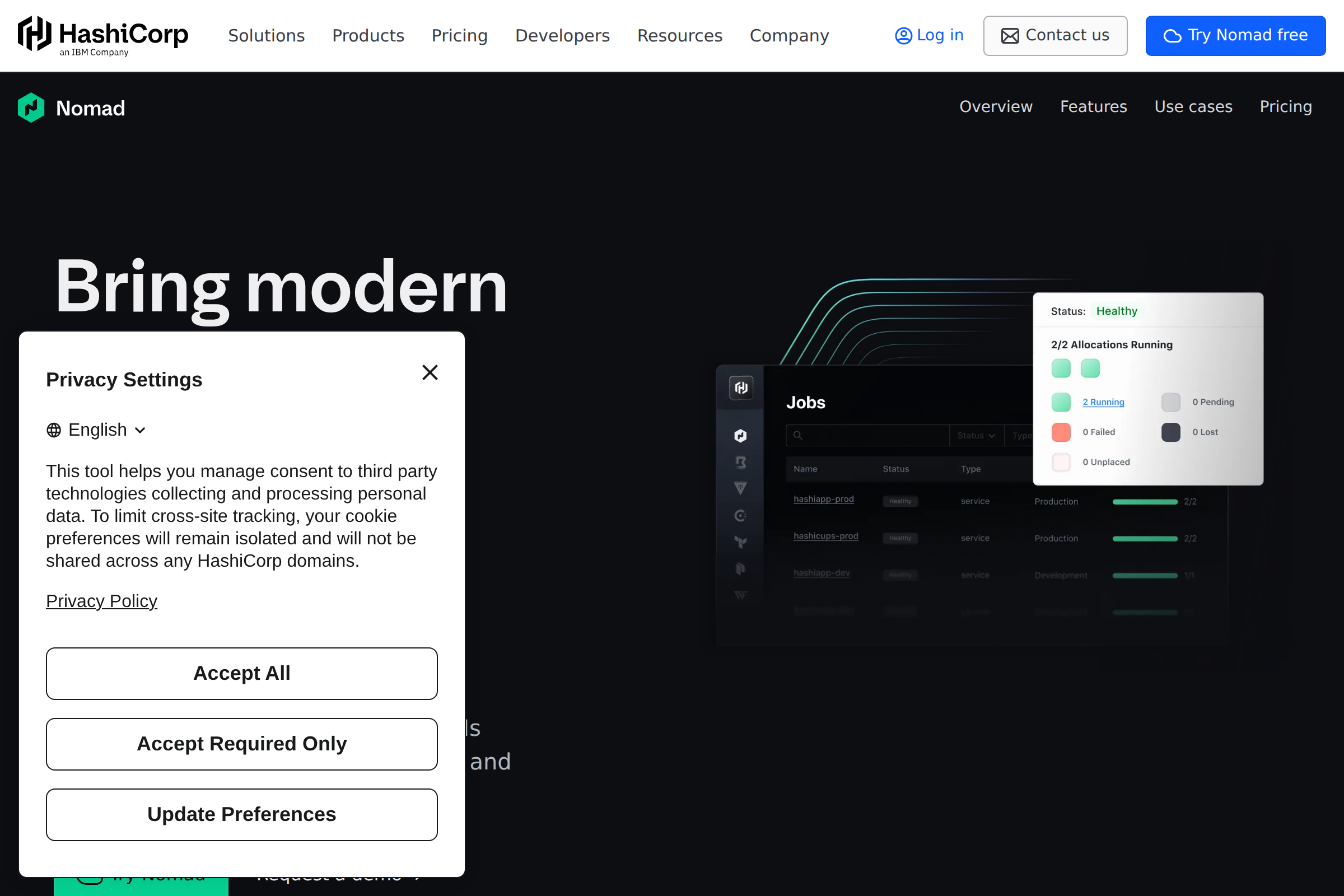Open Pricing in the Nomad sub-navigation

1286,107
